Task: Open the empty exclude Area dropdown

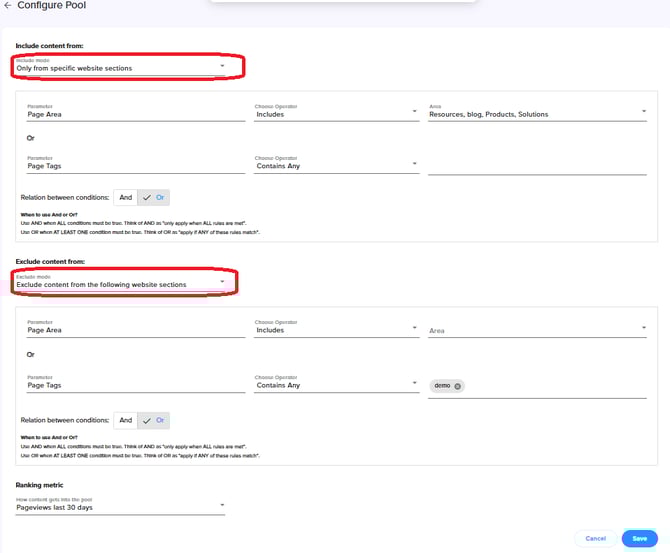Action: tap(537, 330)
